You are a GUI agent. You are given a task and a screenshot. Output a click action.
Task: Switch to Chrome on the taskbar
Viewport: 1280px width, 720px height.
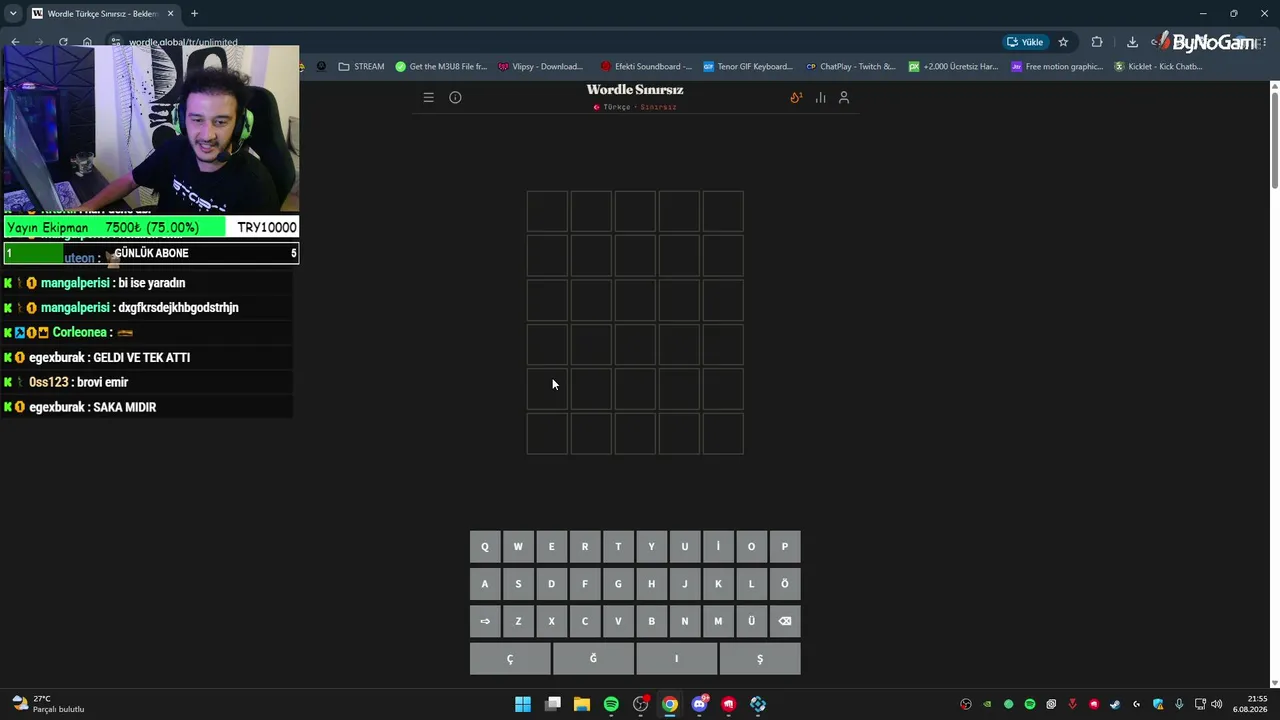(x=670, y=704)
